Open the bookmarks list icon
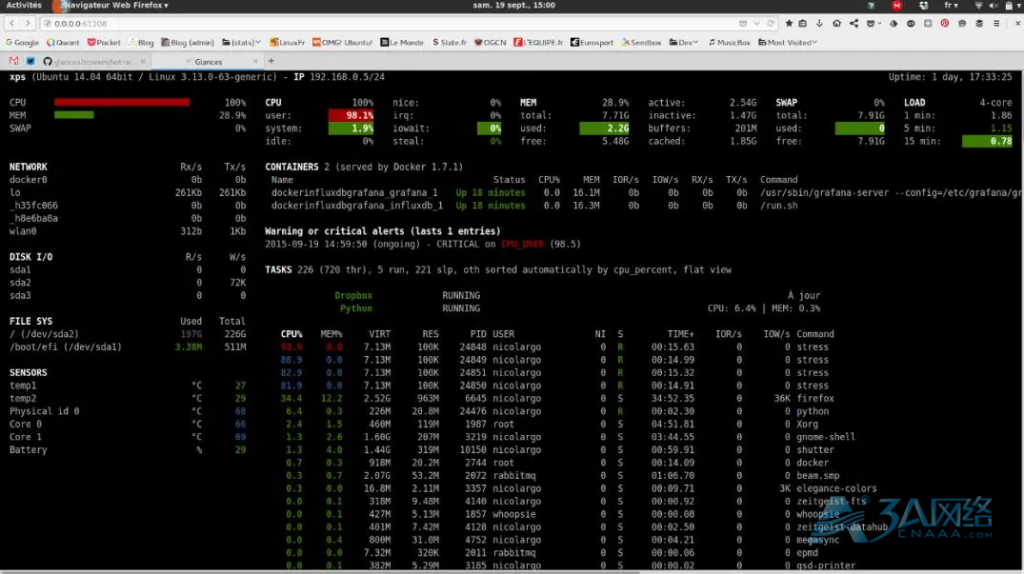Image resolution: width=1024 pixels, height=574 pixels. coord(803,24)
